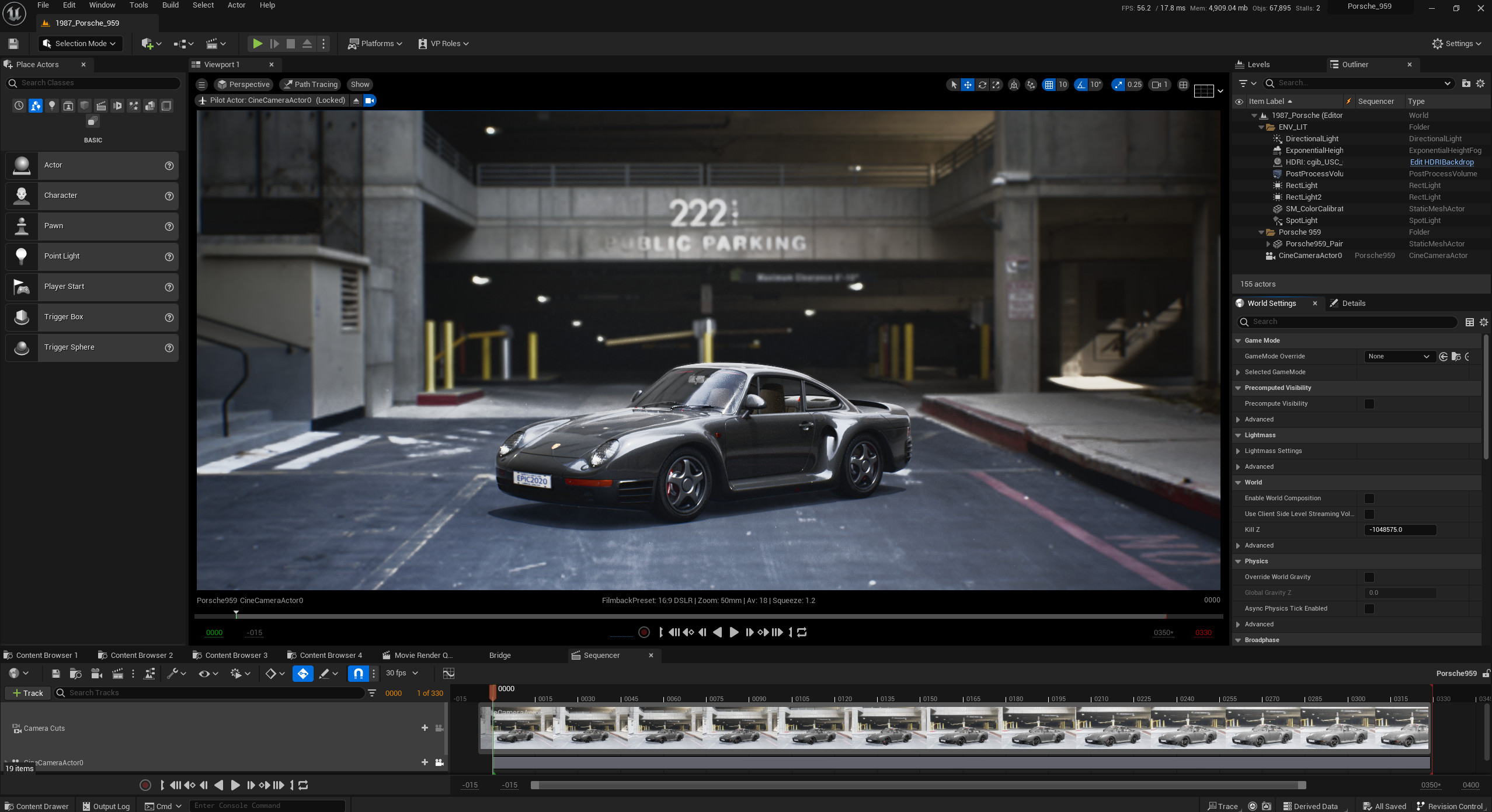
Task: Eject from the piloted camera actor
Action: pyautogui.click(x=356, y=100)
